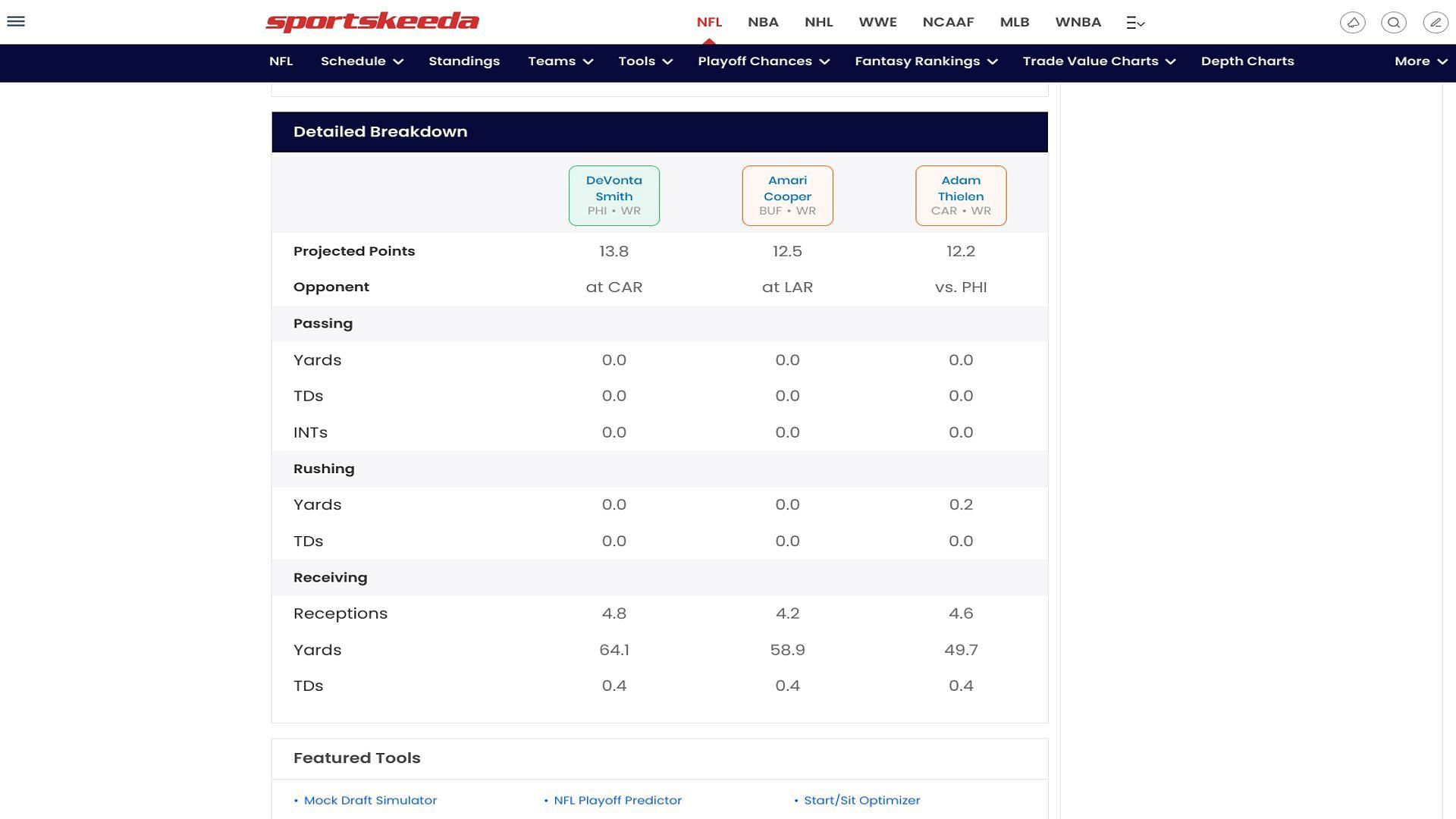
Task: Click the Sportskeeda logo
Action: pos(372,21)
